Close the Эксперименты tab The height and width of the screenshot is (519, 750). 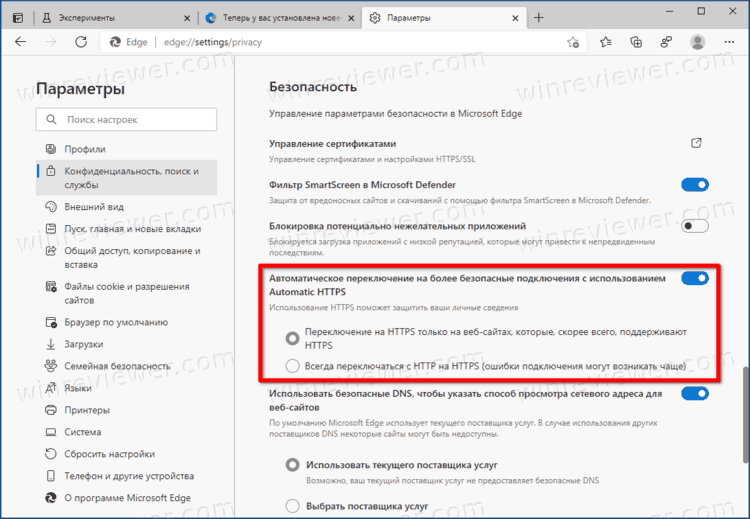coord(187,18)
